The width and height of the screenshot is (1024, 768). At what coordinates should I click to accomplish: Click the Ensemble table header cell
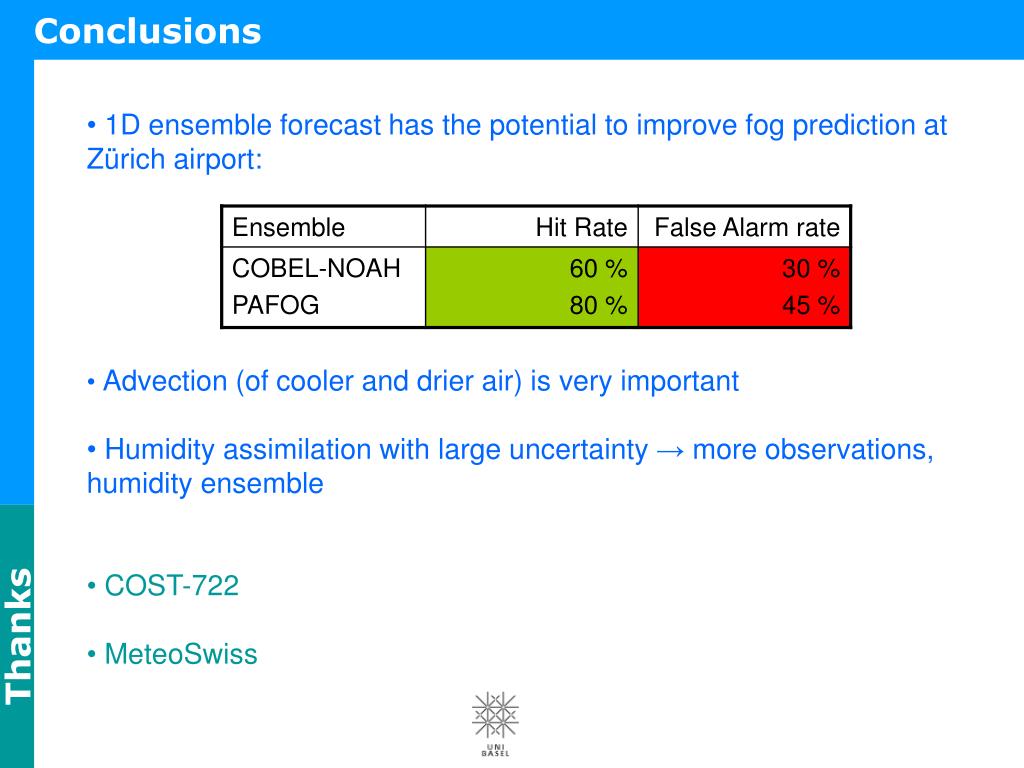coord(288,227)
